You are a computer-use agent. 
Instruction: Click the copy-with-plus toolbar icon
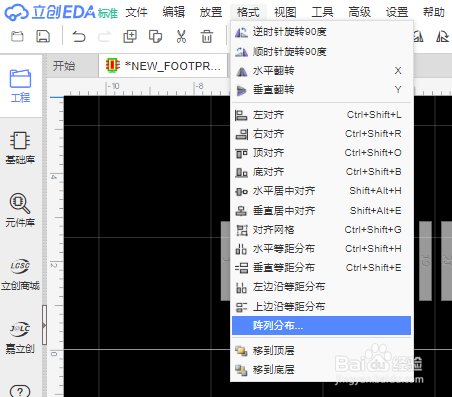click(130, 36)
